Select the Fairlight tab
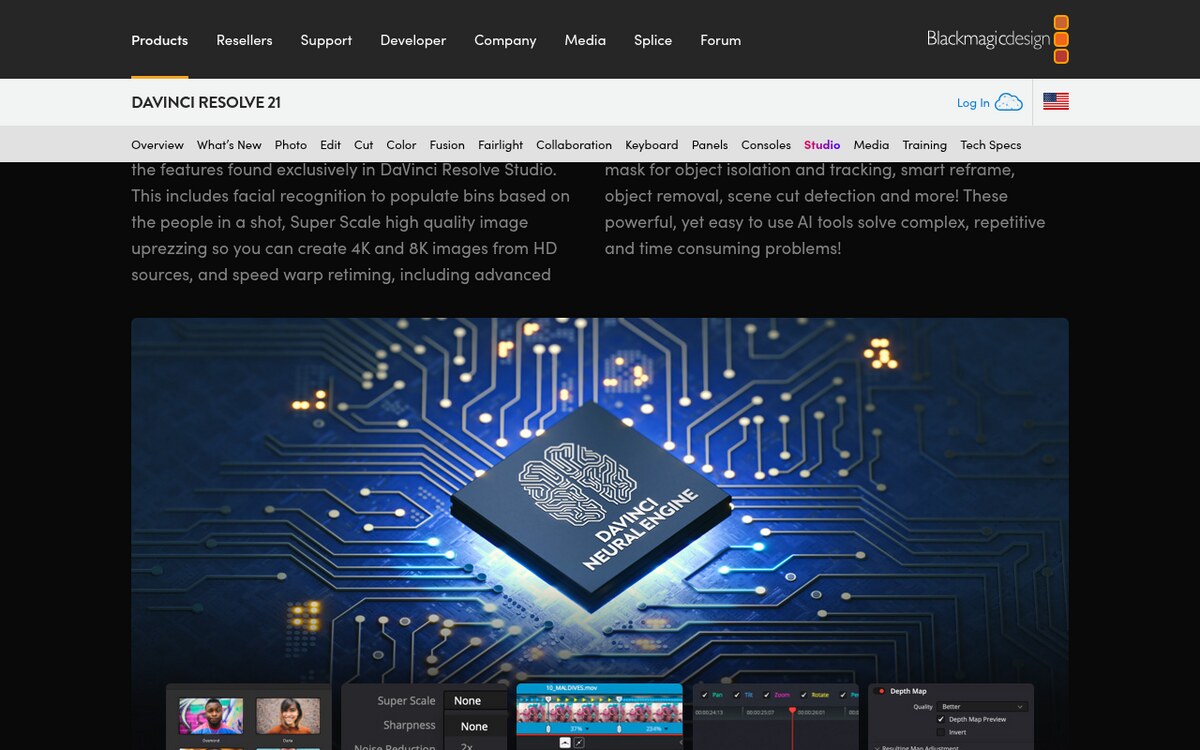 (500, 145)
